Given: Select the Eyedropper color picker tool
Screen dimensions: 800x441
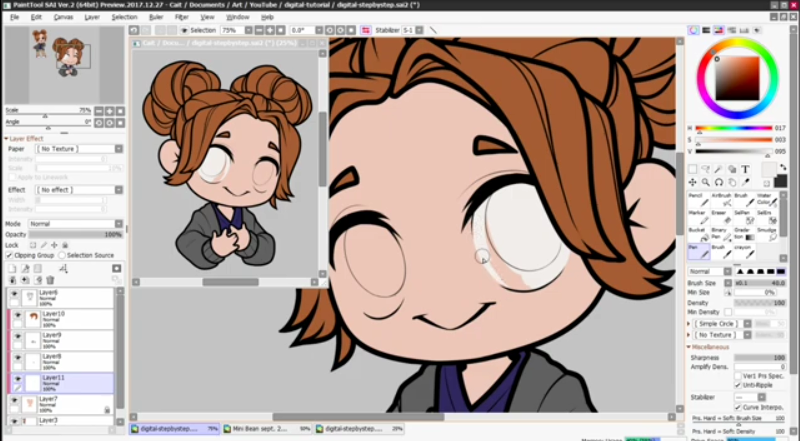Looking at the screenshot, I should [x=745, y=182].
